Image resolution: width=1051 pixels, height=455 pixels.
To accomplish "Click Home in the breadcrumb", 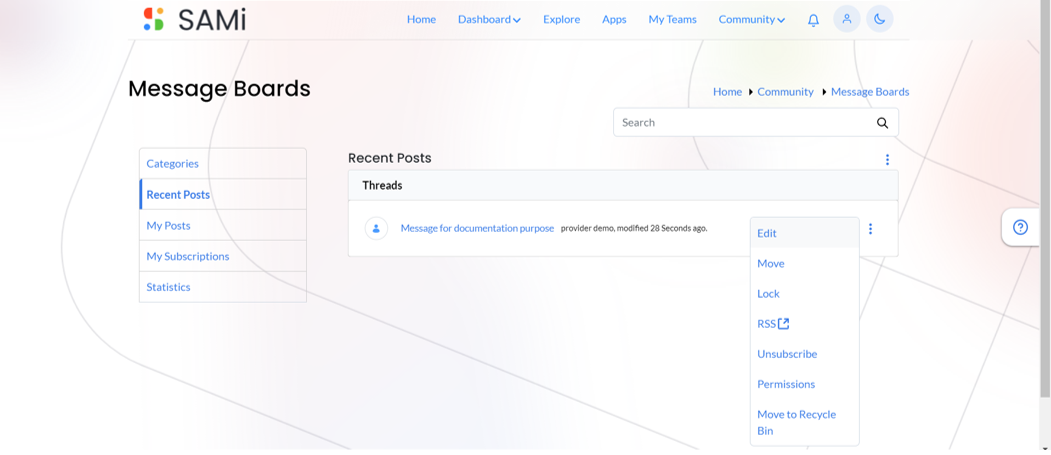I will tap(727, 92).
